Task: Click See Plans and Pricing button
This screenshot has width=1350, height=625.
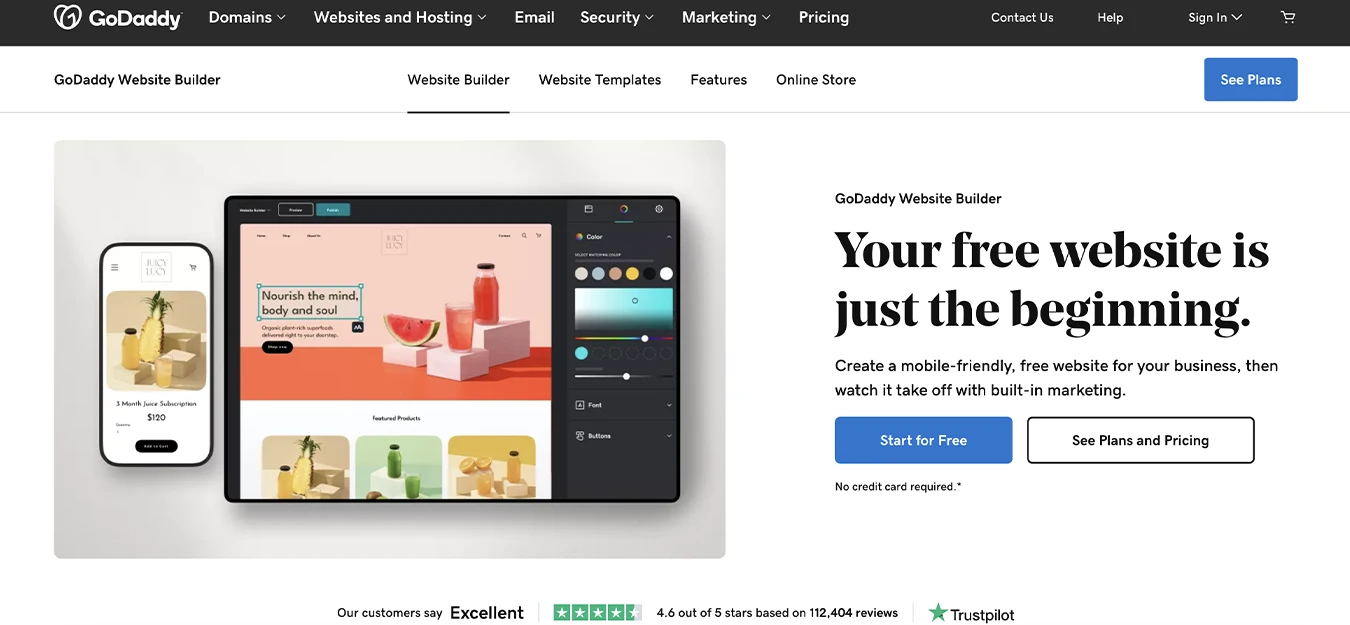Action: [x=1140, y=440]
